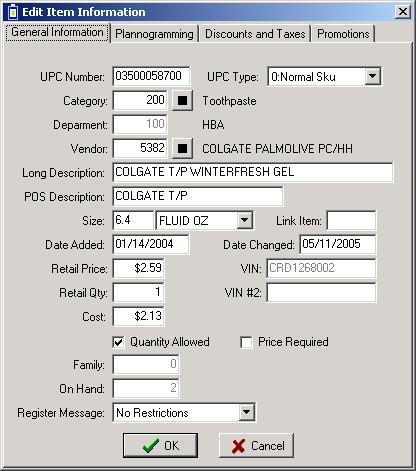Screen dimensions: 416x471
Task: Open the FLUID OZ size unit dropdown
Action: 245,220
